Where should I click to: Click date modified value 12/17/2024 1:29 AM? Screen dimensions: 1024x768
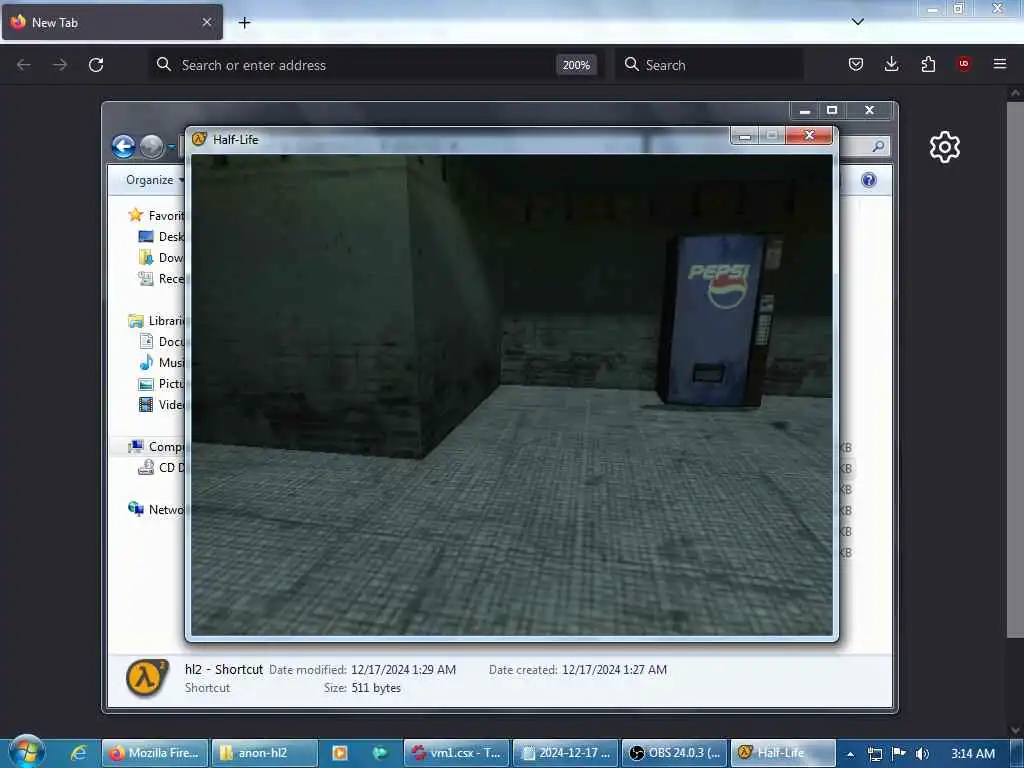pyautogui.click(x=404, y=669)
